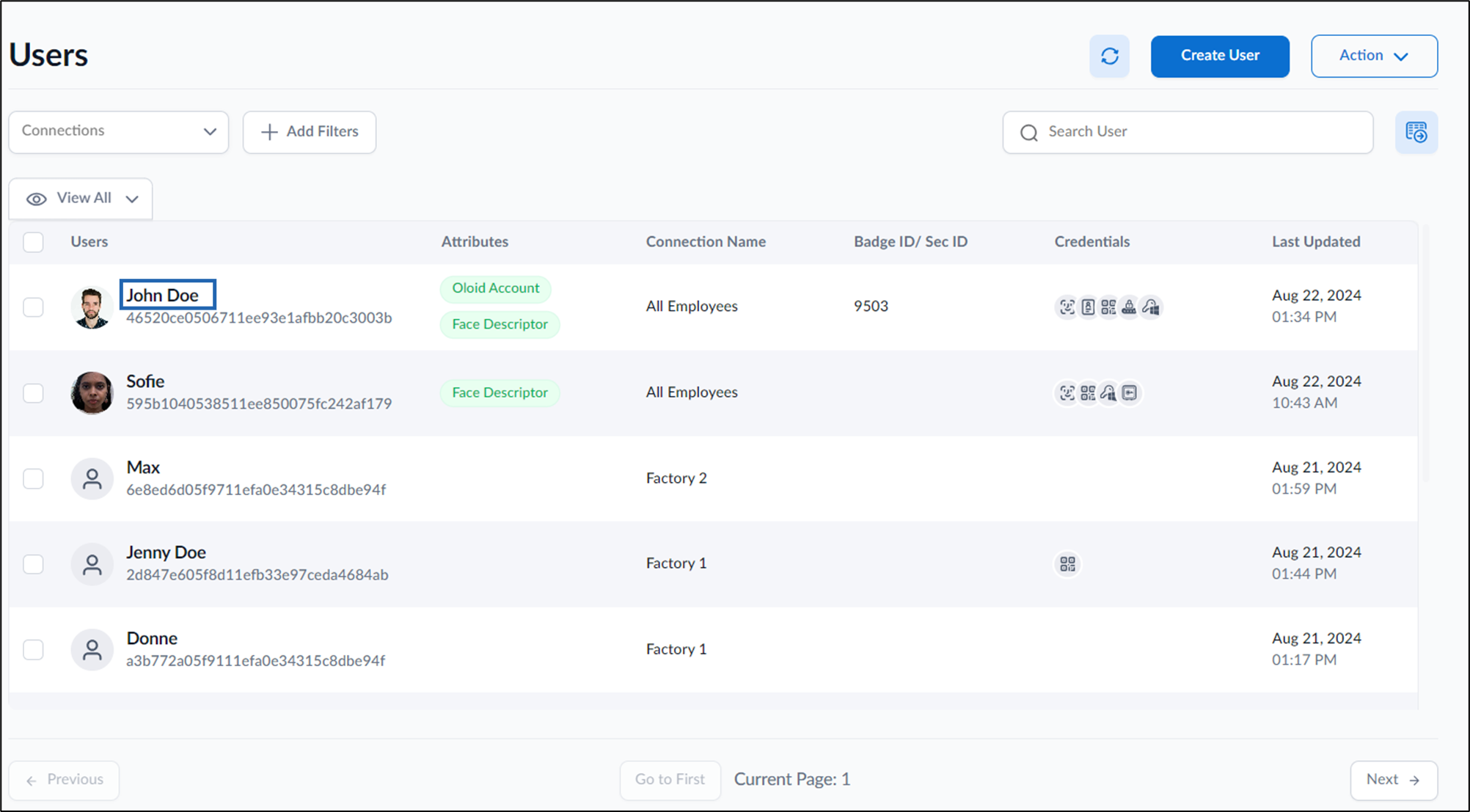Click John Doe's face recognition credential icon
The height and width of the screenshot is (812, 1470).
pyautogui.click(x=1067, y=307)
